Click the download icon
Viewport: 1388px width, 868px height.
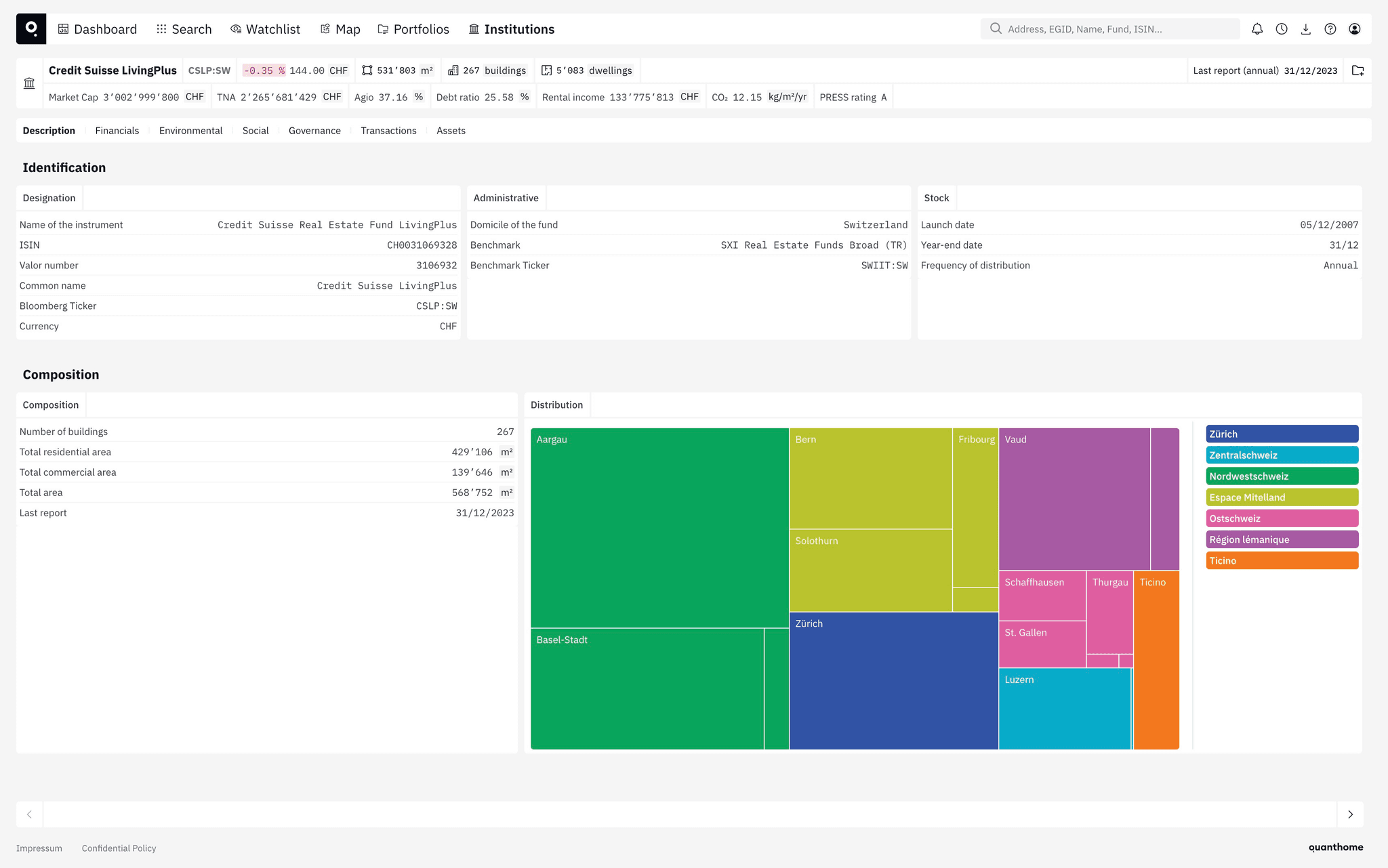click(1306, 29)
